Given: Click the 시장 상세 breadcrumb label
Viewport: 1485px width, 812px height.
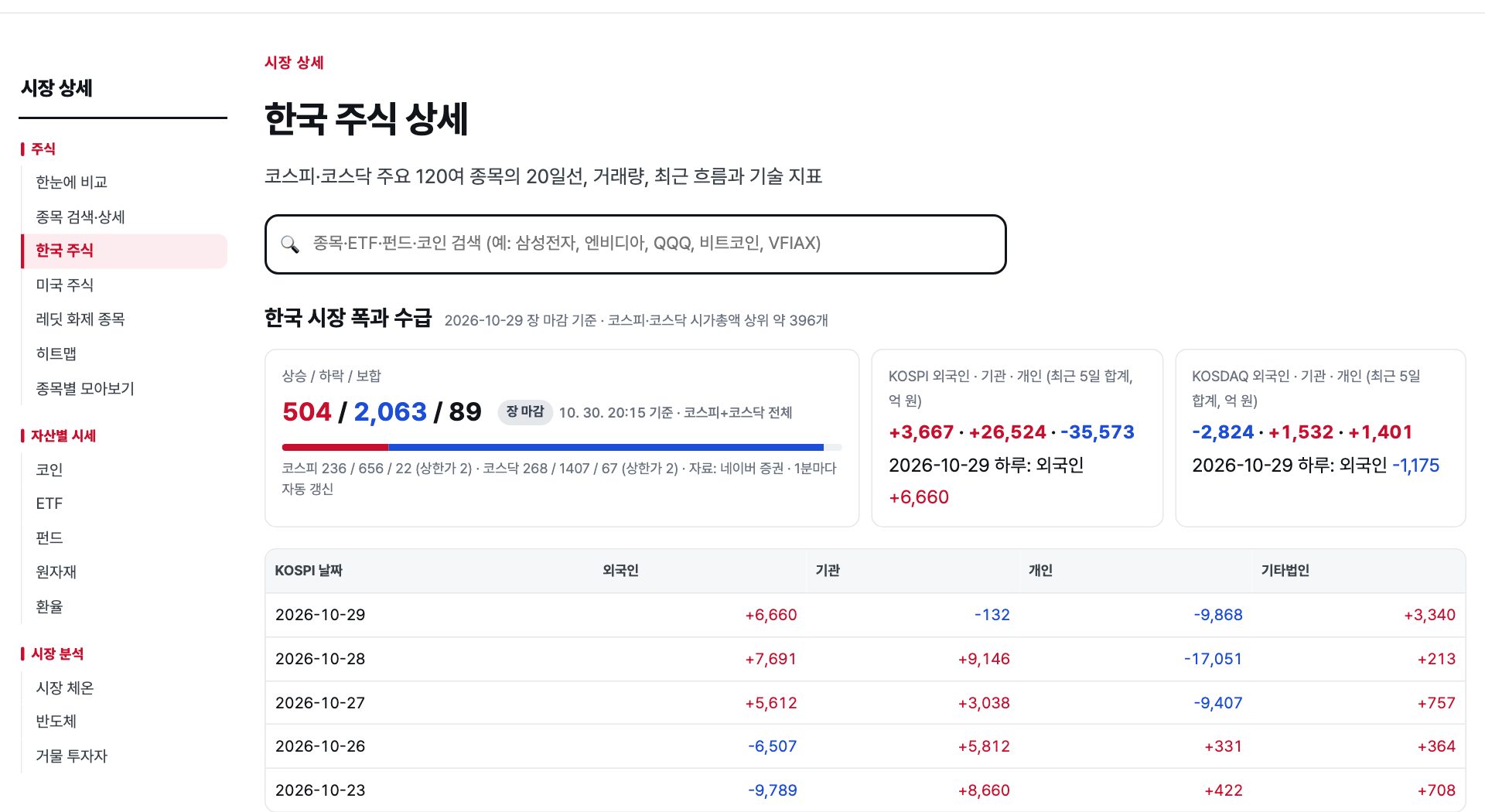Looking at the screenshot, I should (294, 63).
